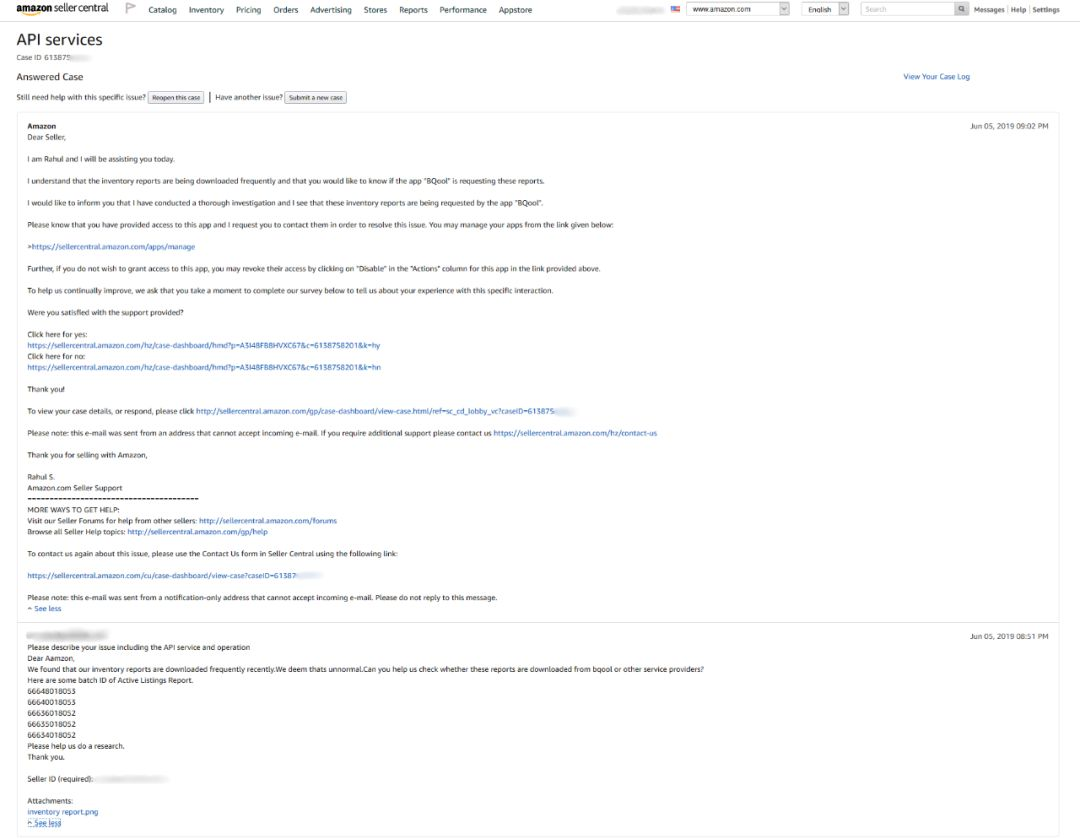This screenshot has width=1080, height=839.
Task: Click the search magnifier button
Action: [x=961, y=9]
